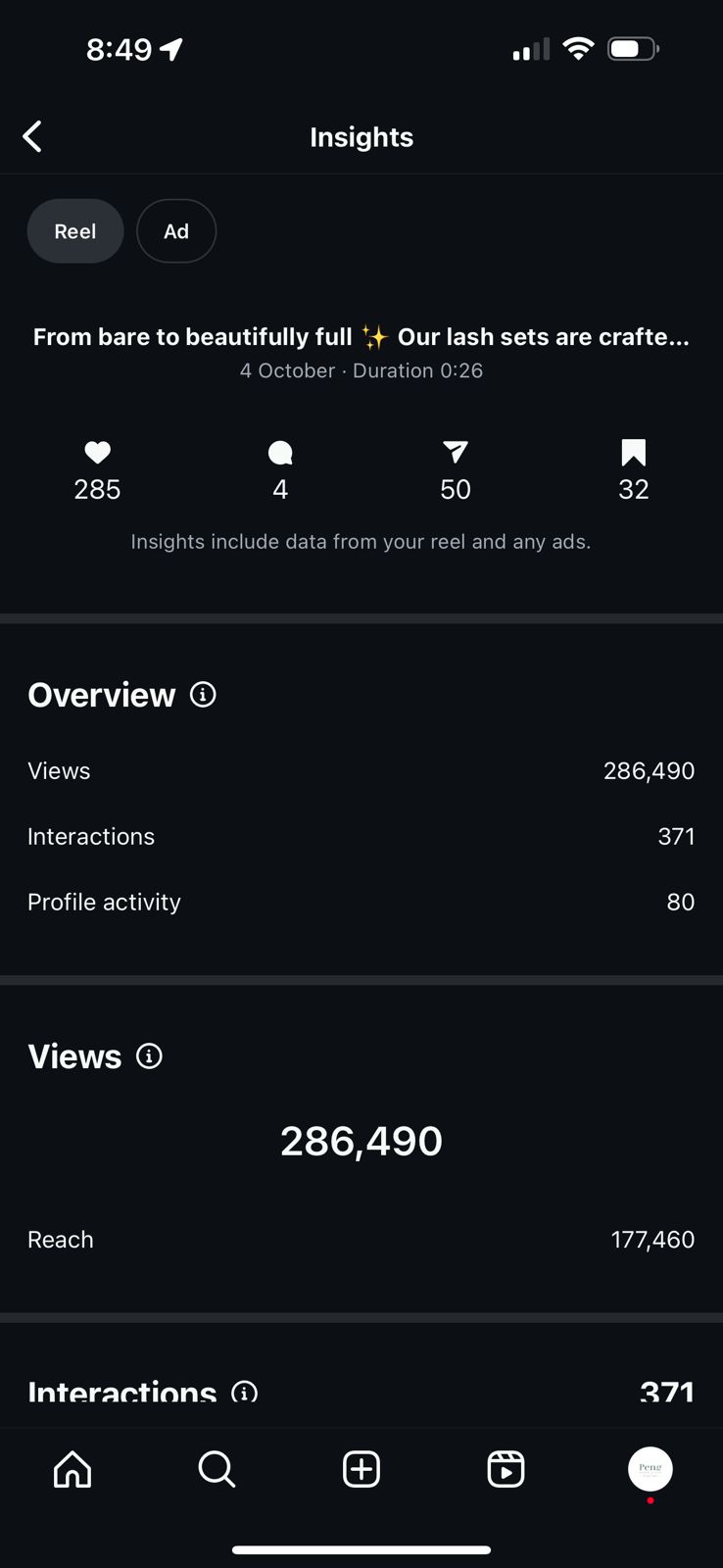Tap the reel caption title text

[x=361, y=337]
